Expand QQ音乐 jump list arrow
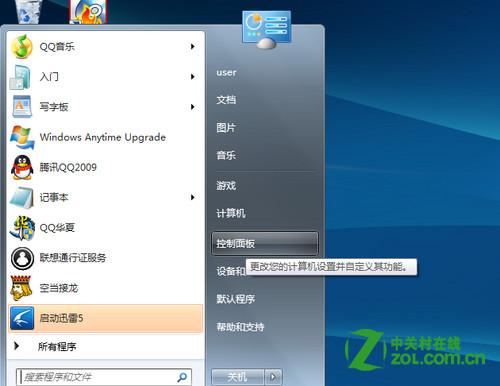This screenshot has height=386, width=500. pos(193,46)
